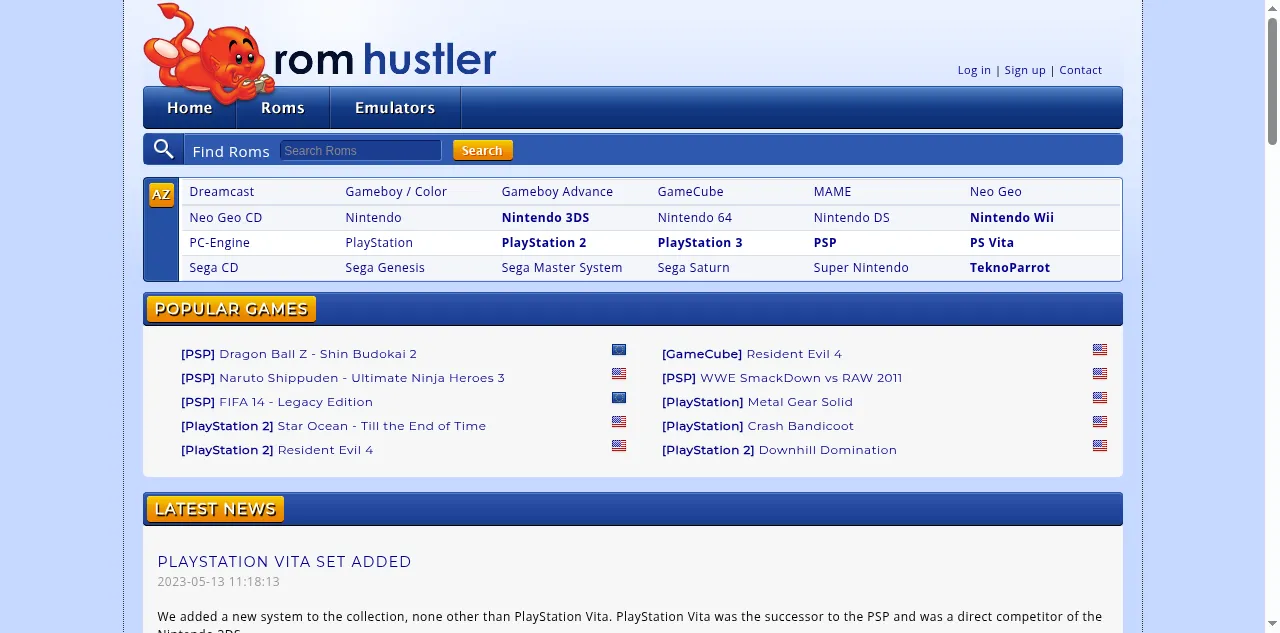The height and width of the screenshot is (633, 1280).
Task: Open the Neo Geo system link
Action: (996, 192)
